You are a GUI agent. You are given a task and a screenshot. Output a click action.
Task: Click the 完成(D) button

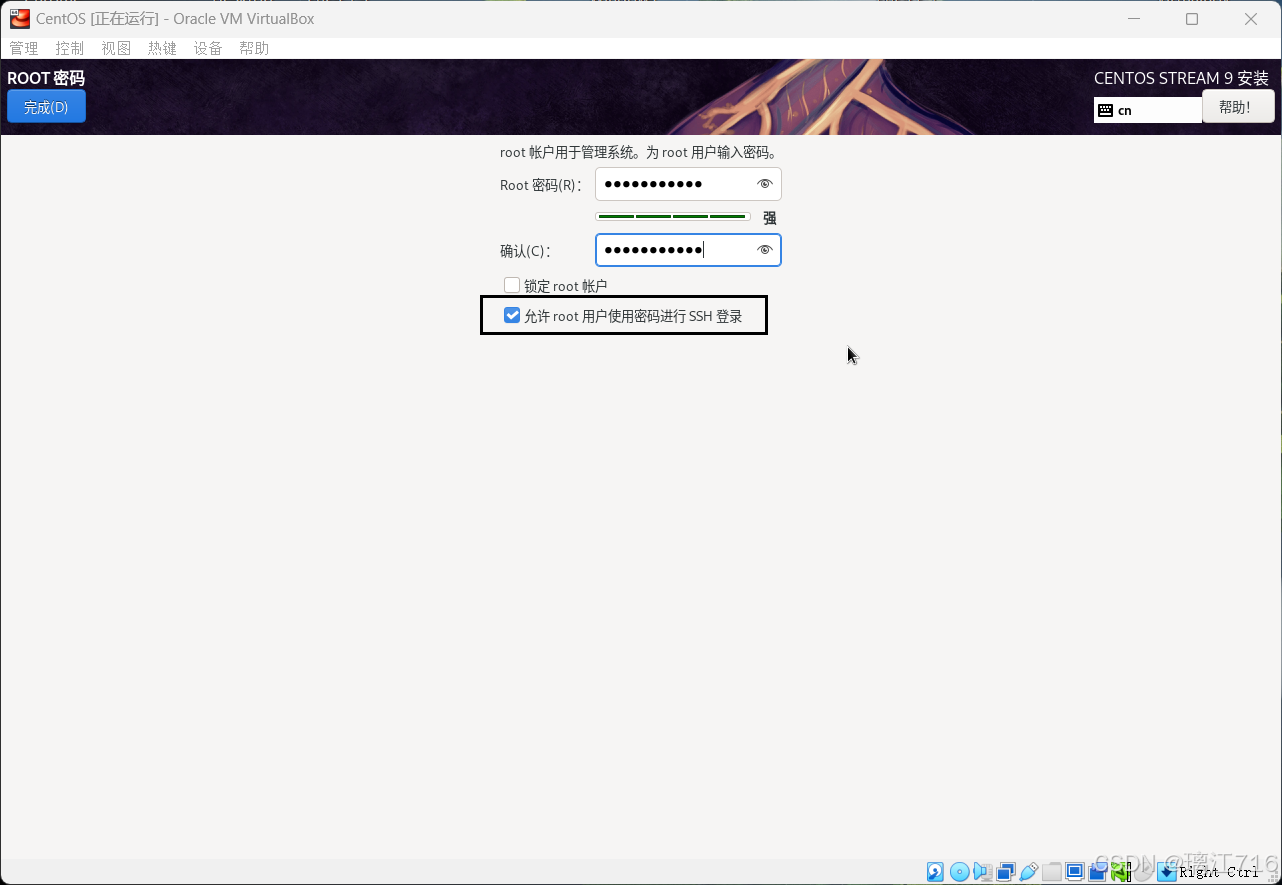click(x=46, y=106)
